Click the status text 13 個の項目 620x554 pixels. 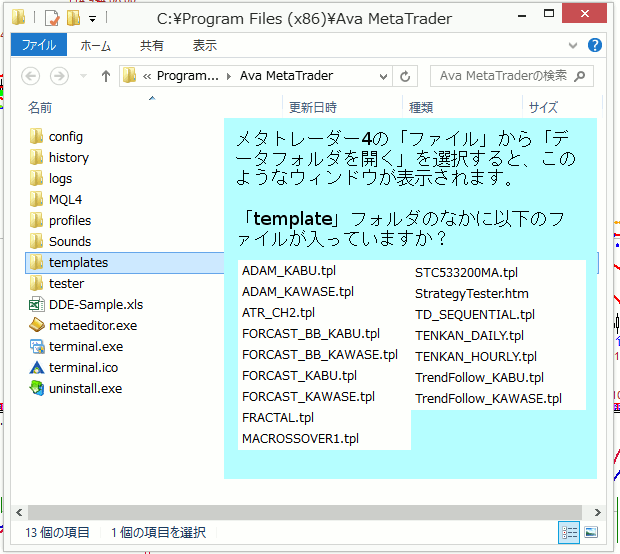58,533
